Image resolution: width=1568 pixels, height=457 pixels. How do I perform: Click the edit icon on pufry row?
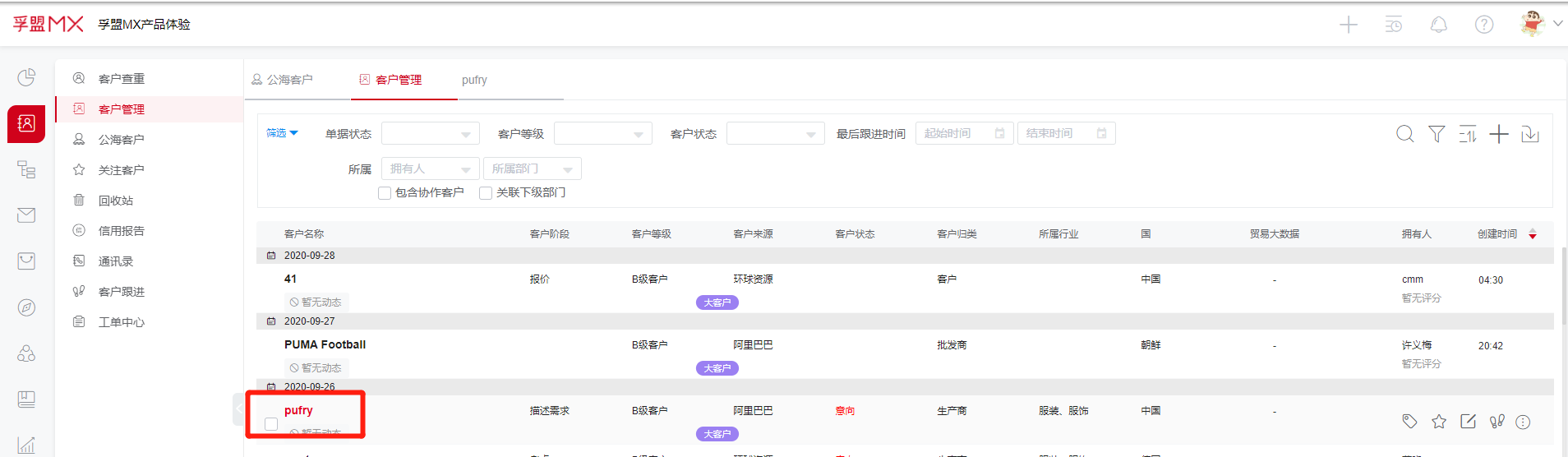[x=1468, y=422]
